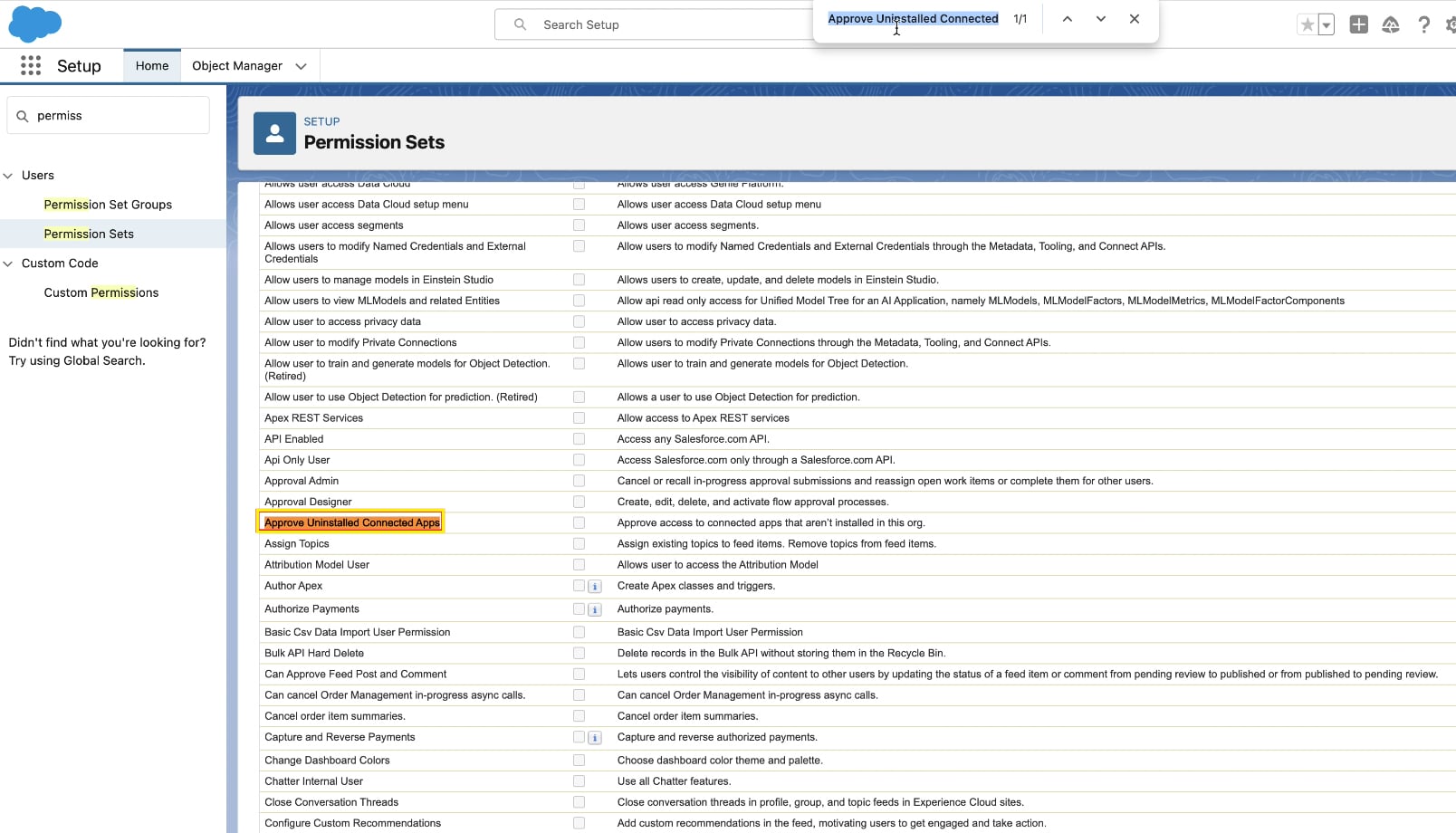The height and width of the screenshot is (833, 1456).
Task: Collapse the Users tree section
Action: click(x=8, y=176)
